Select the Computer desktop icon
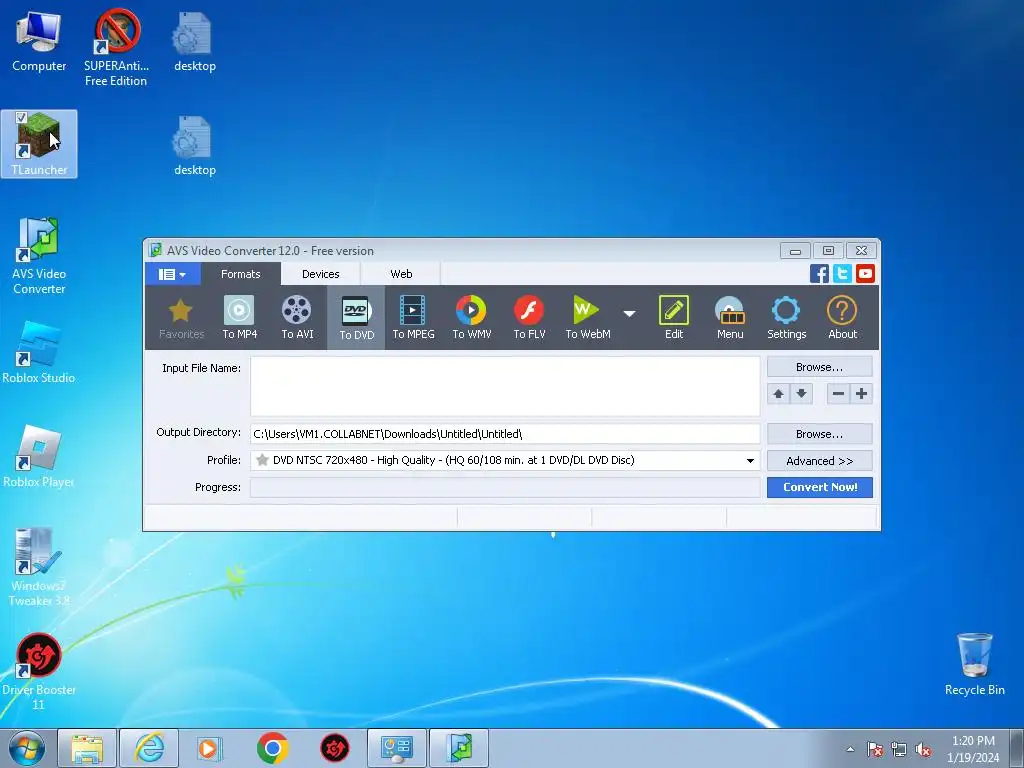This screenshot has width=1024, height=768. point(39,40)
